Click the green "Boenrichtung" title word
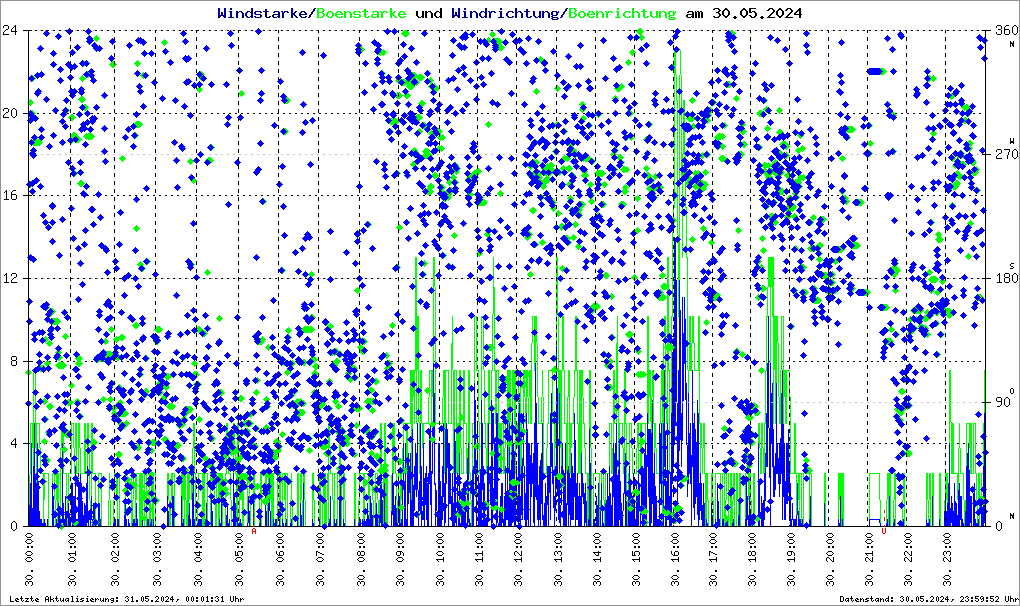 pos(622,13)
